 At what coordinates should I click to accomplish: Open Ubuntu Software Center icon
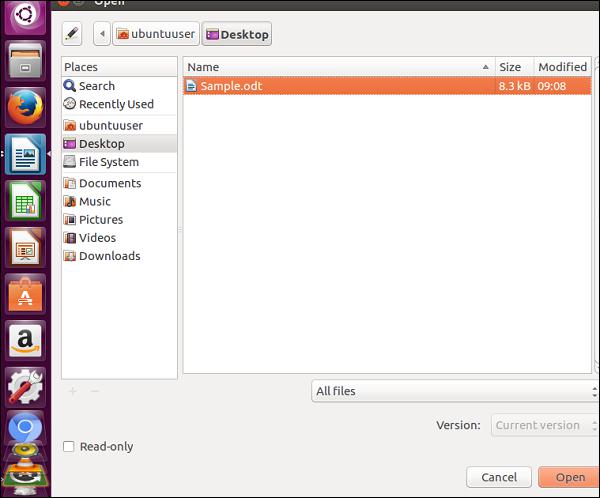coord(25,294)
